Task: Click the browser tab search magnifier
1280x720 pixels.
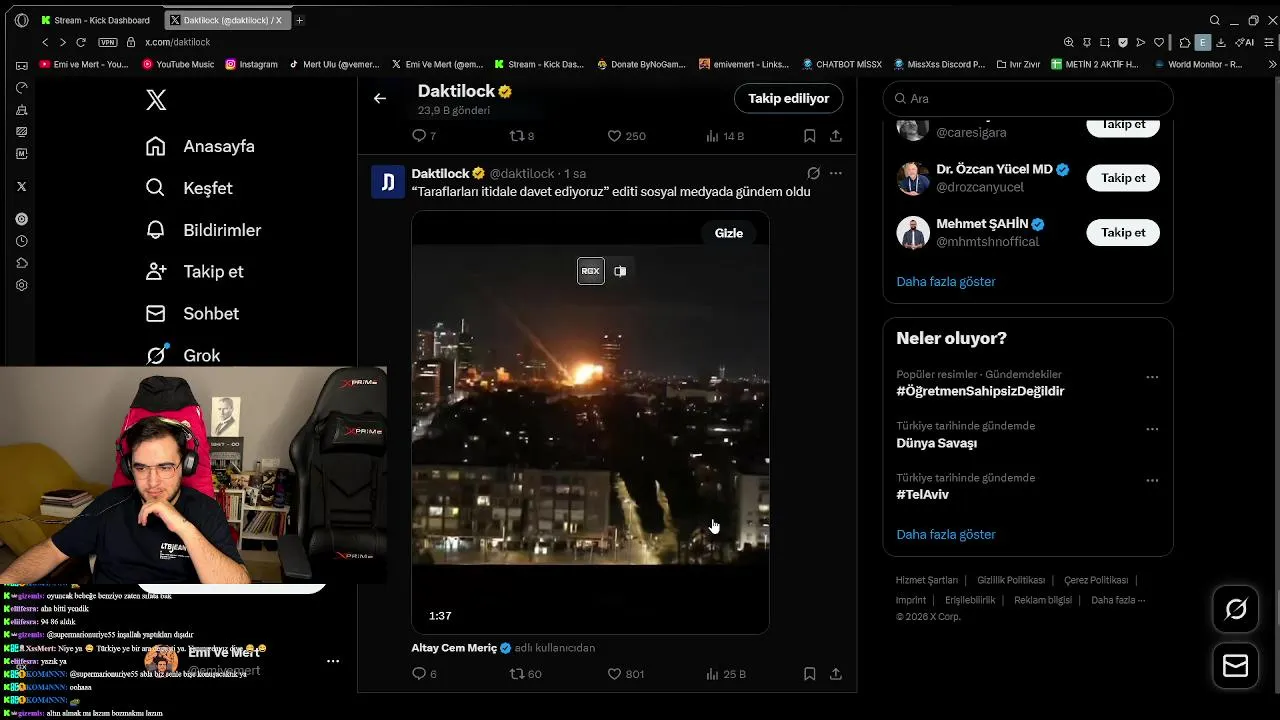Action: [x=1215, y=20]
